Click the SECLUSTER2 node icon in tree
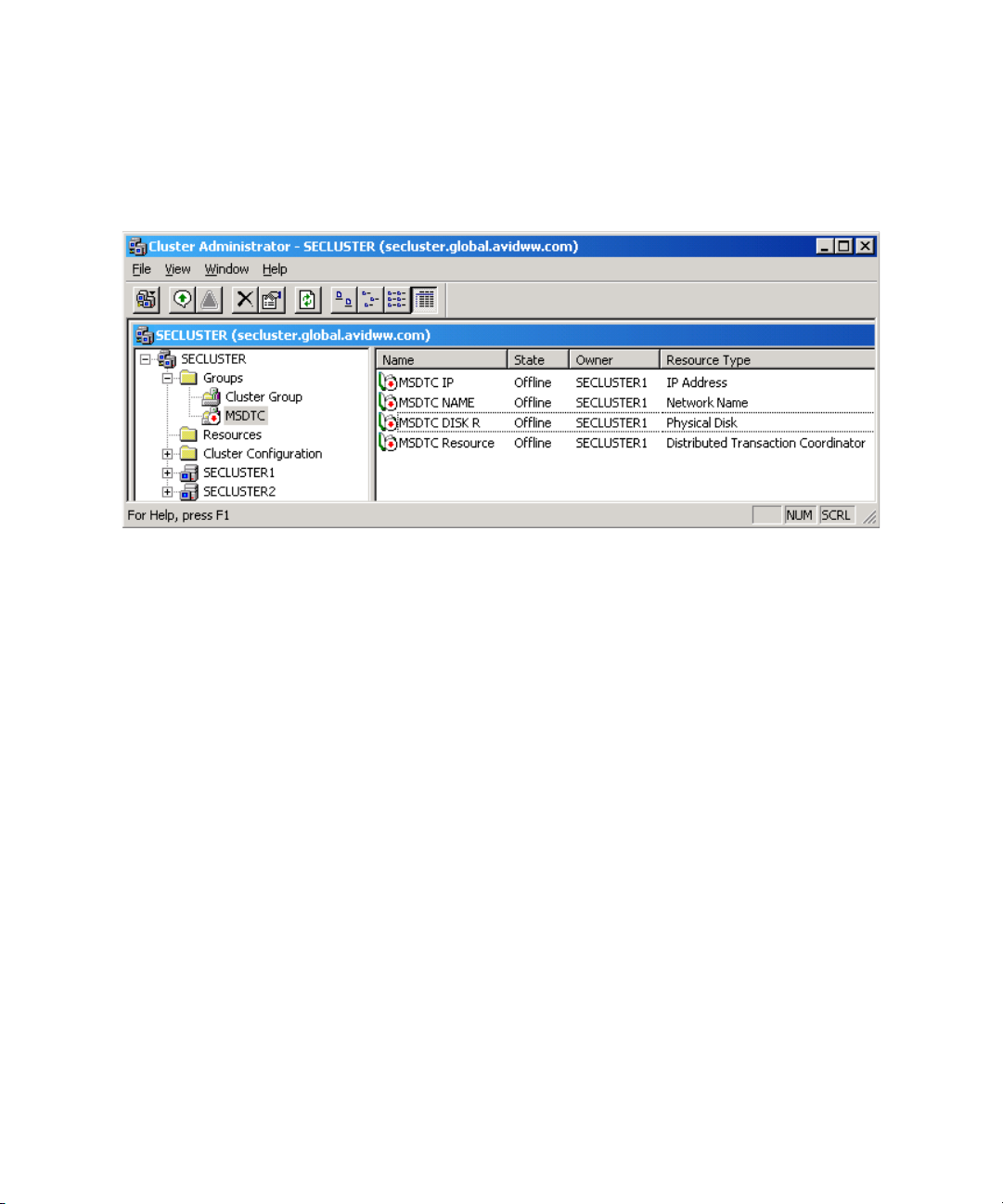This screenshot has width=1003, height=1204. point(188,492)
